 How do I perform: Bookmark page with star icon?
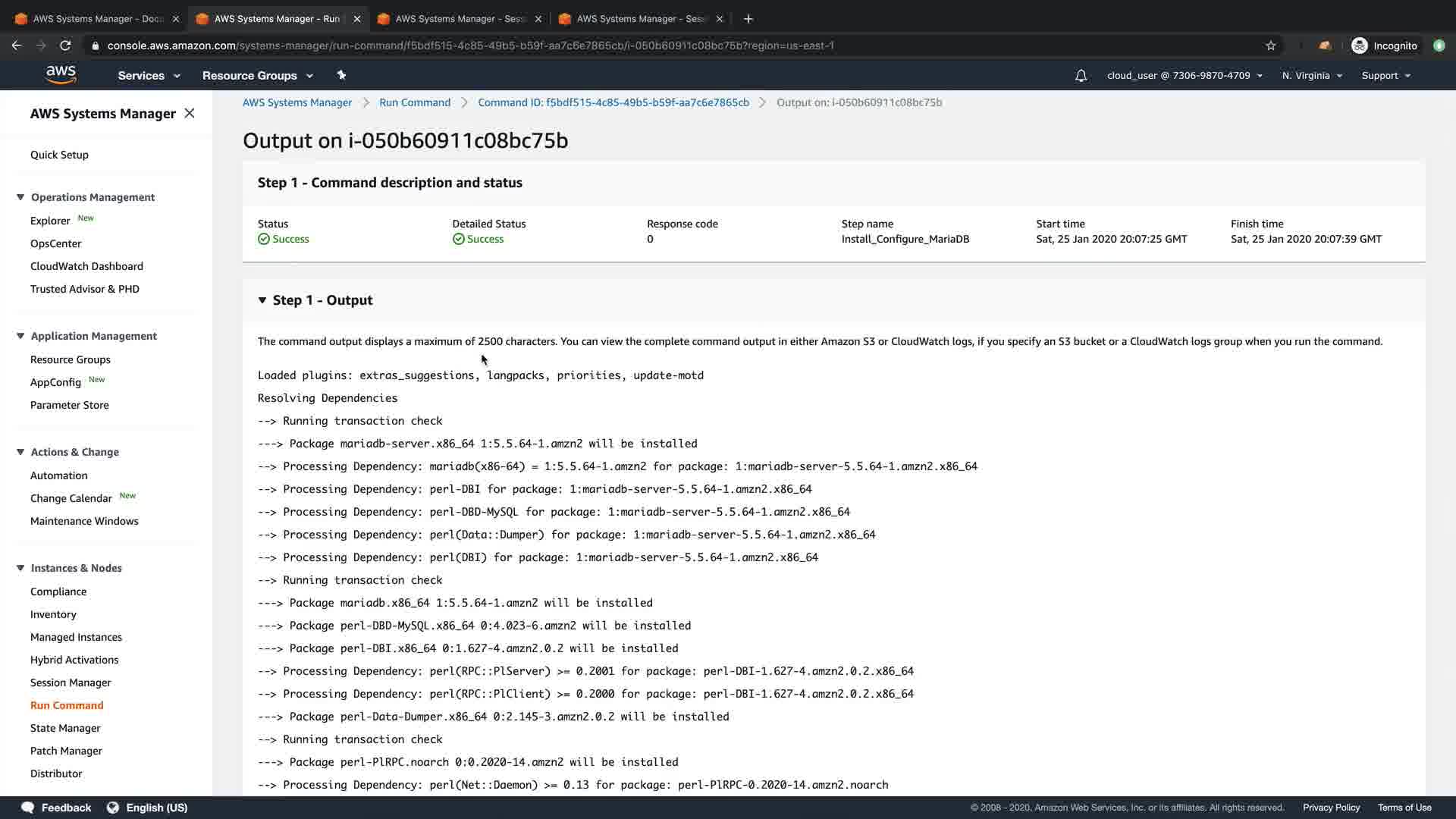[x=1271, y=45]
